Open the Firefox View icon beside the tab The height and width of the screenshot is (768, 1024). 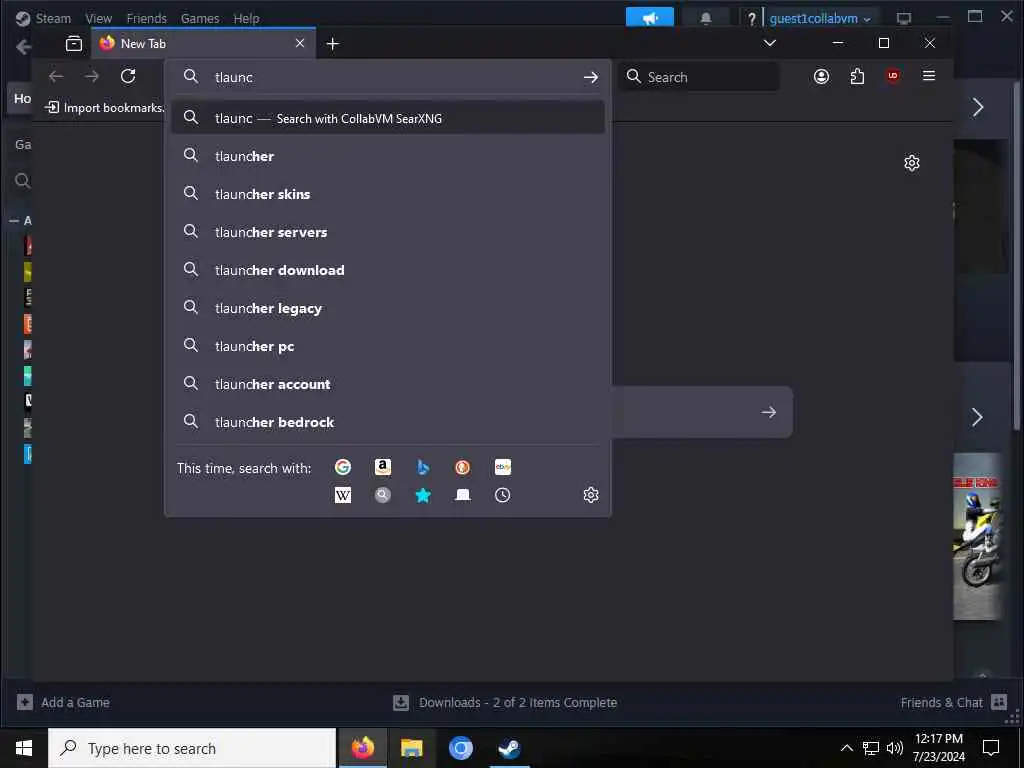pos(74,43)
